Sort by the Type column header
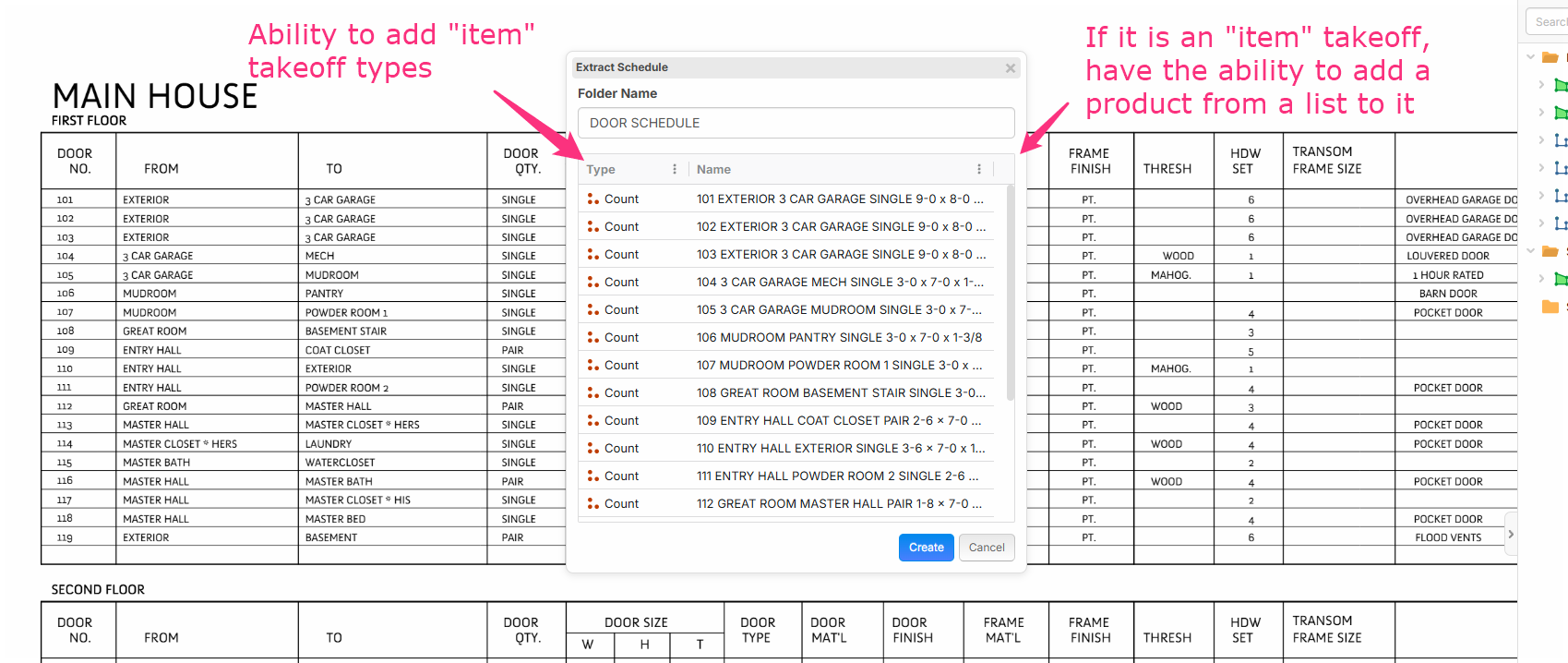This screenshot has height=663, width=1568. pos(602,169)
